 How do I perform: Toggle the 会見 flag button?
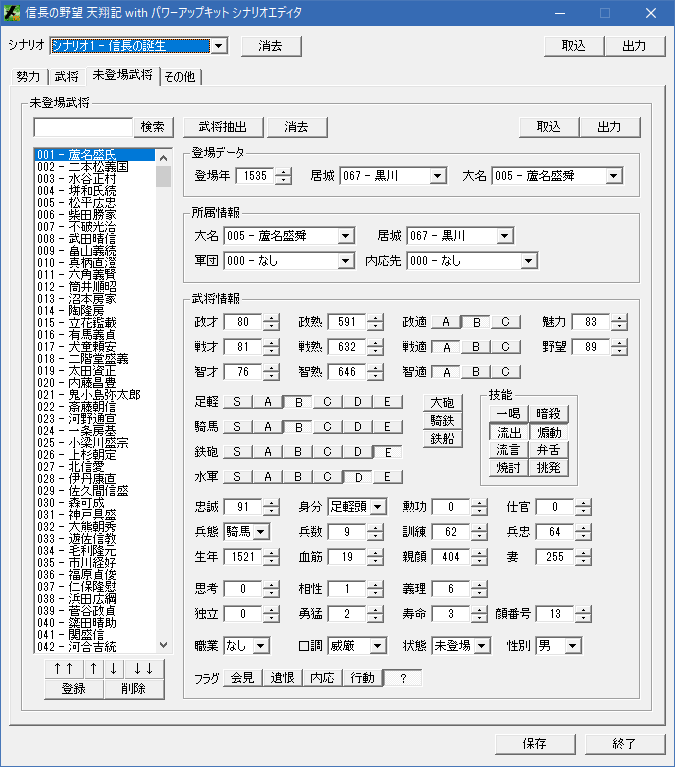[x=242, y=678]
